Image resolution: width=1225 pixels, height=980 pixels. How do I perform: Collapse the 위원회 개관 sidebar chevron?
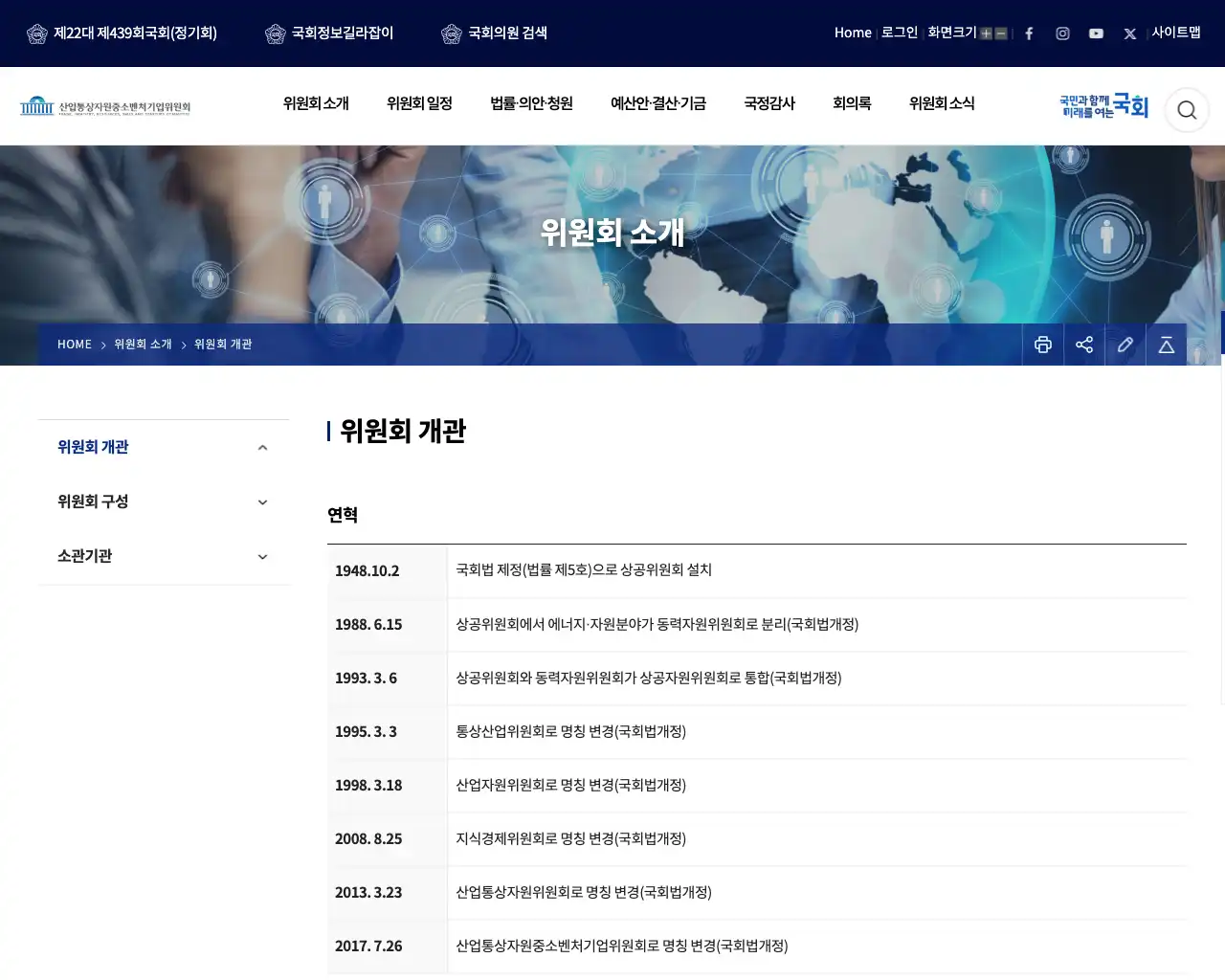[x=263, y=448]
